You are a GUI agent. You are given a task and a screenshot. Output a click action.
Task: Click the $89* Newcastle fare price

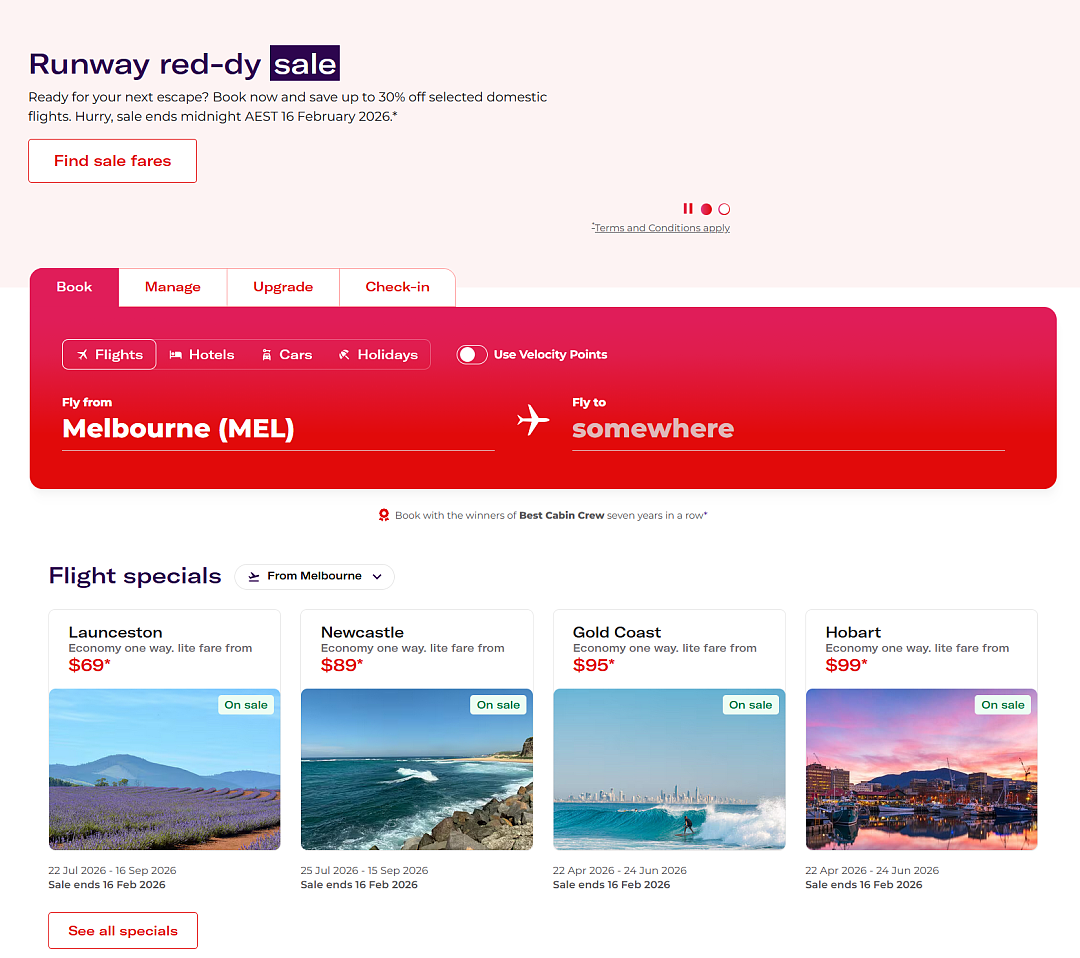(x=342, y=665)
